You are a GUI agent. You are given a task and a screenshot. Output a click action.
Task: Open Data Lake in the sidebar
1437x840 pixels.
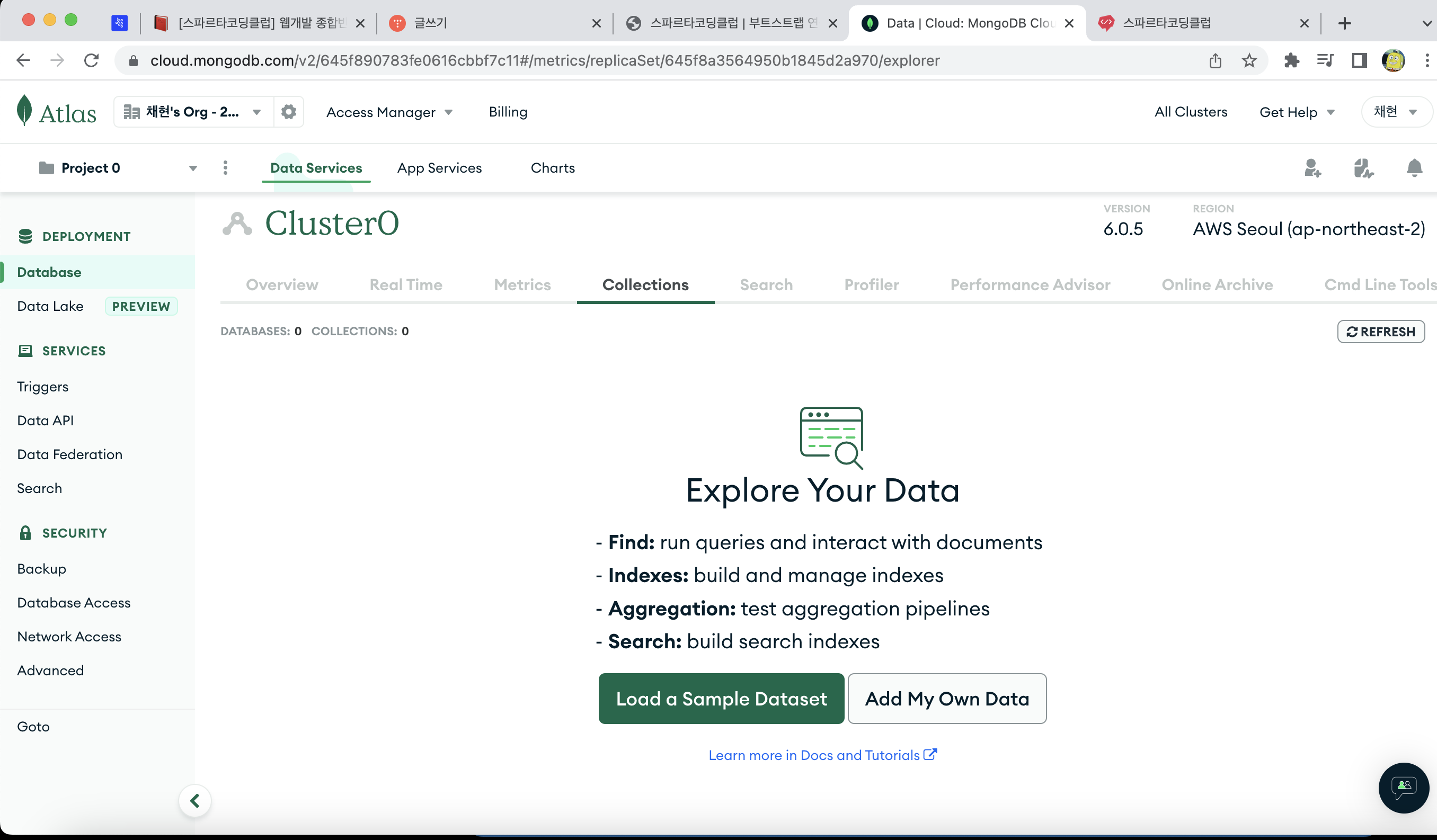pos(50,307)
